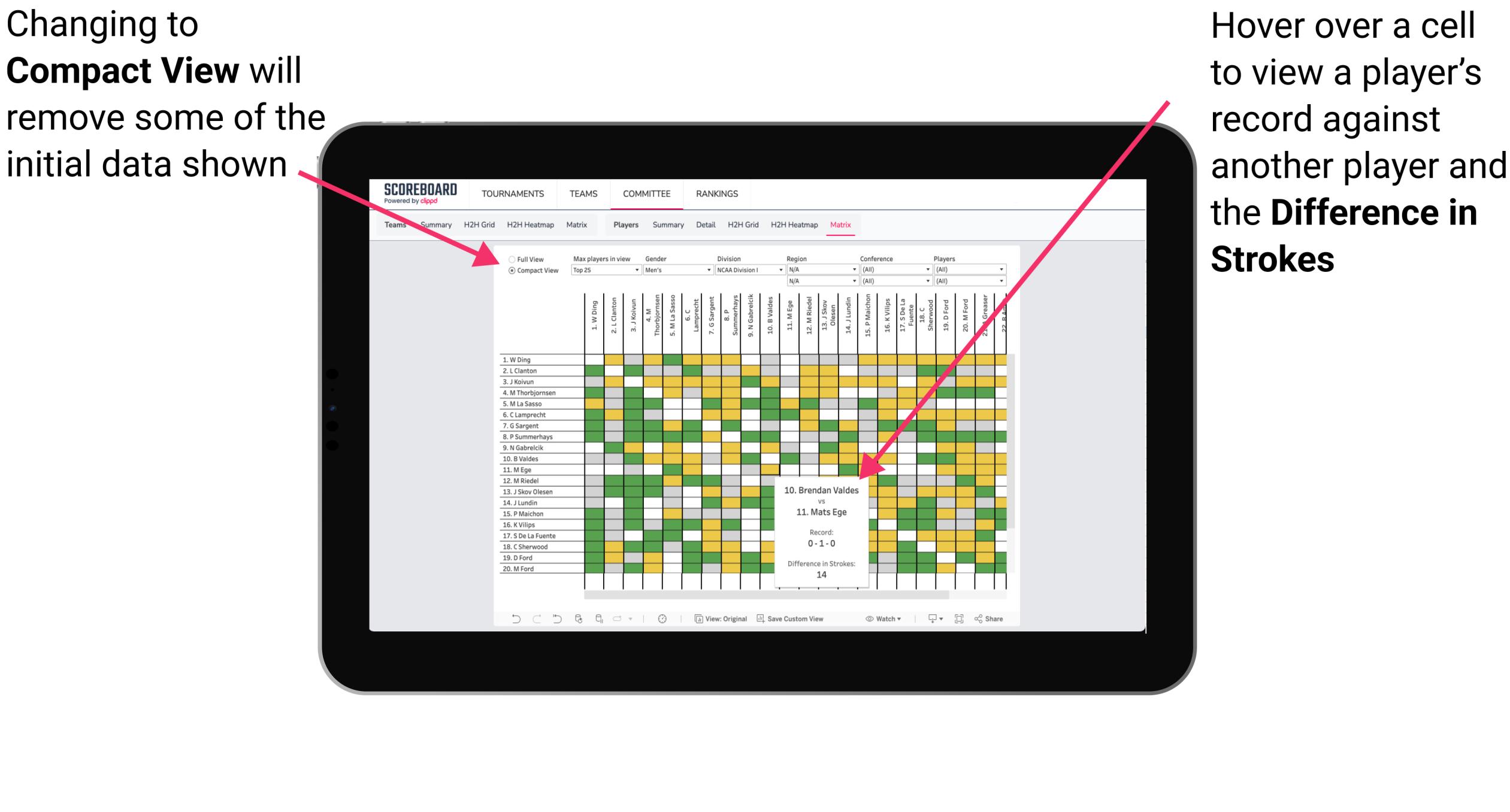Click the Save Custom View button
Image resolution: width=1510 pixels, height=812 pixels.
(800, 618)
